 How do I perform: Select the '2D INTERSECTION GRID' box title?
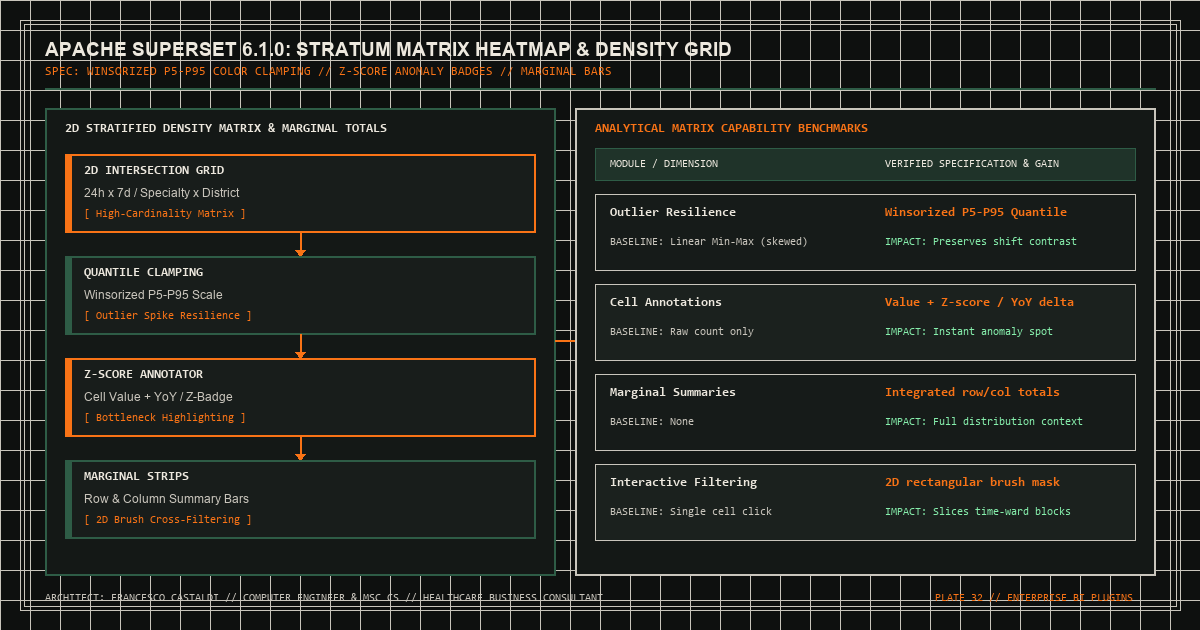click(x=154, y=170)
